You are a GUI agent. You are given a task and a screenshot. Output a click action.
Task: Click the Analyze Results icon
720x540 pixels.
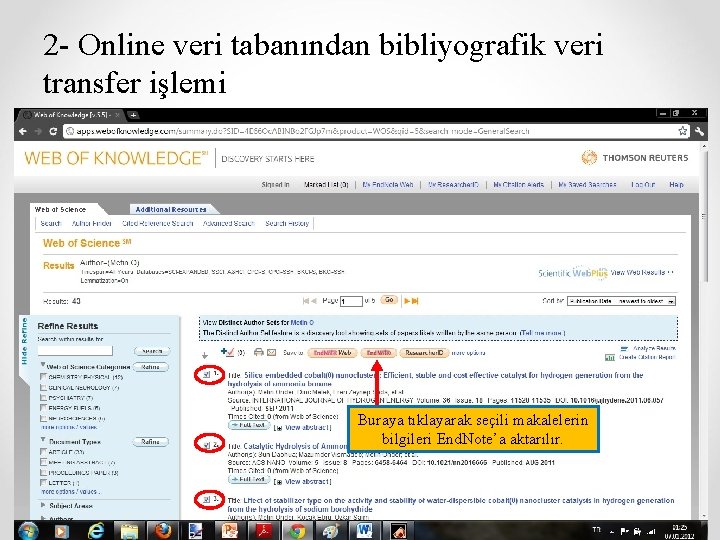(624, 349)
